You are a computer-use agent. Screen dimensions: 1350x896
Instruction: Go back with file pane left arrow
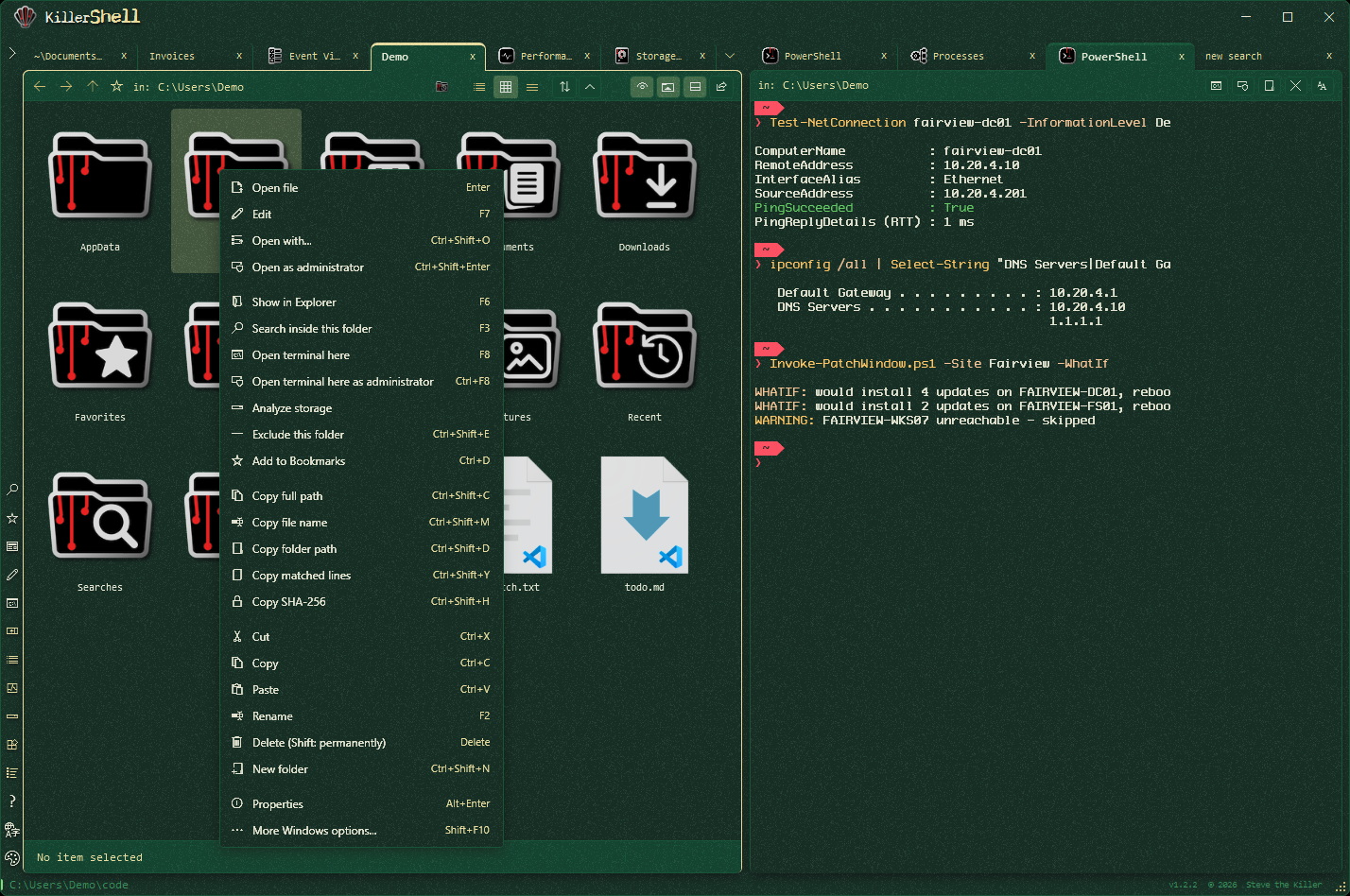(x=40, y=86)
